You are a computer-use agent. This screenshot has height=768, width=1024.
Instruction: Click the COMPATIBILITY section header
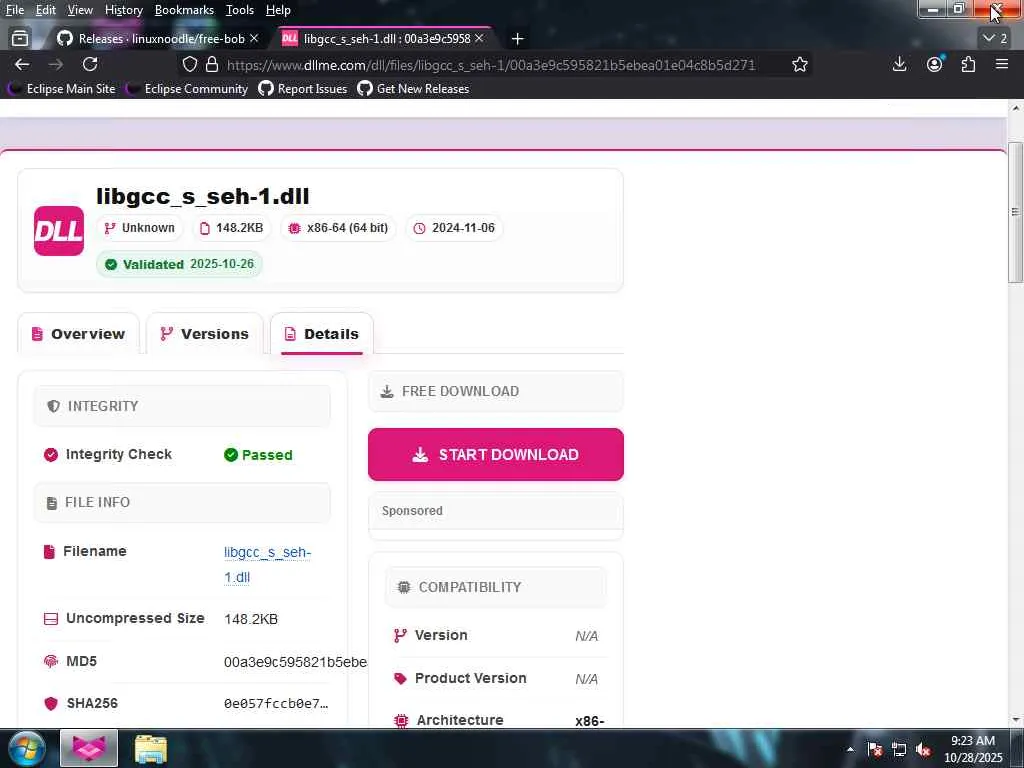coord(496,587)
